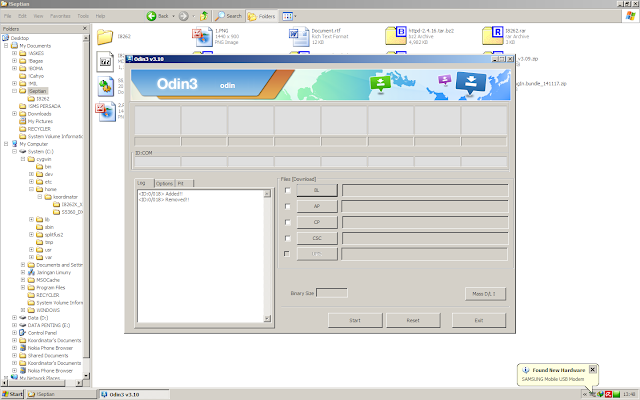Open Search in Explorer toolbar
640x400 pixels.
click(x=229, y=16)
